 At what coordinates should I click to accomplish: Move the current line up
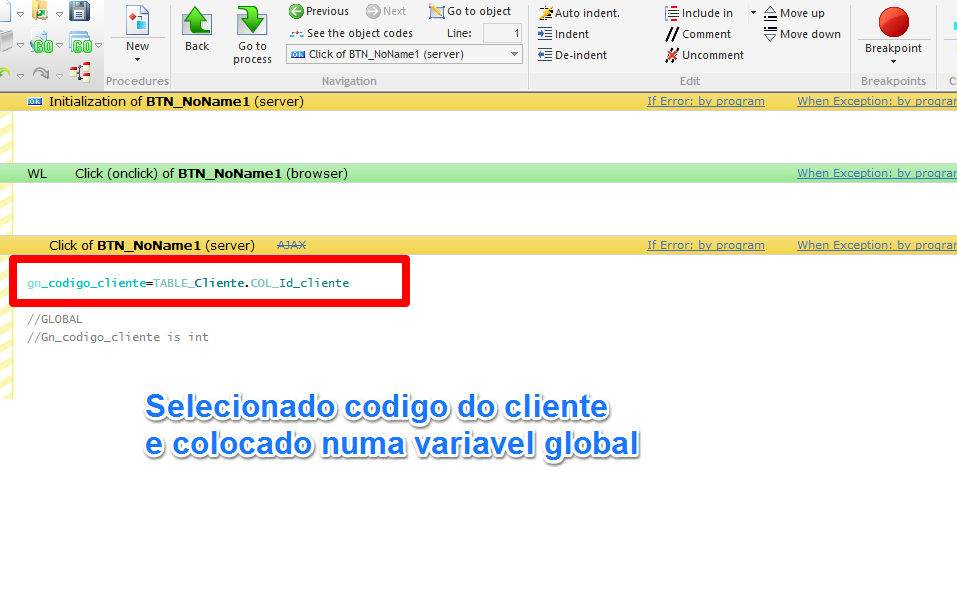click(794, 13)
